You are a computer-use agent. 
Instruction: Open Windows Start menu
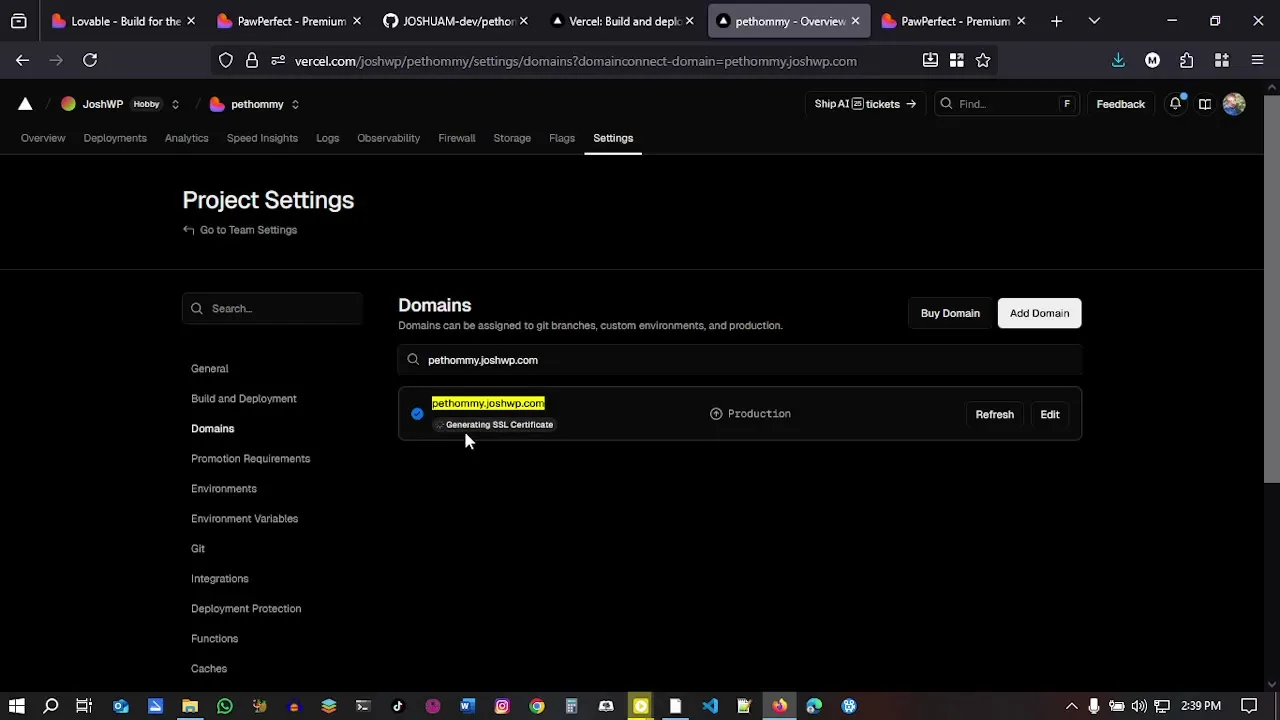17,706
